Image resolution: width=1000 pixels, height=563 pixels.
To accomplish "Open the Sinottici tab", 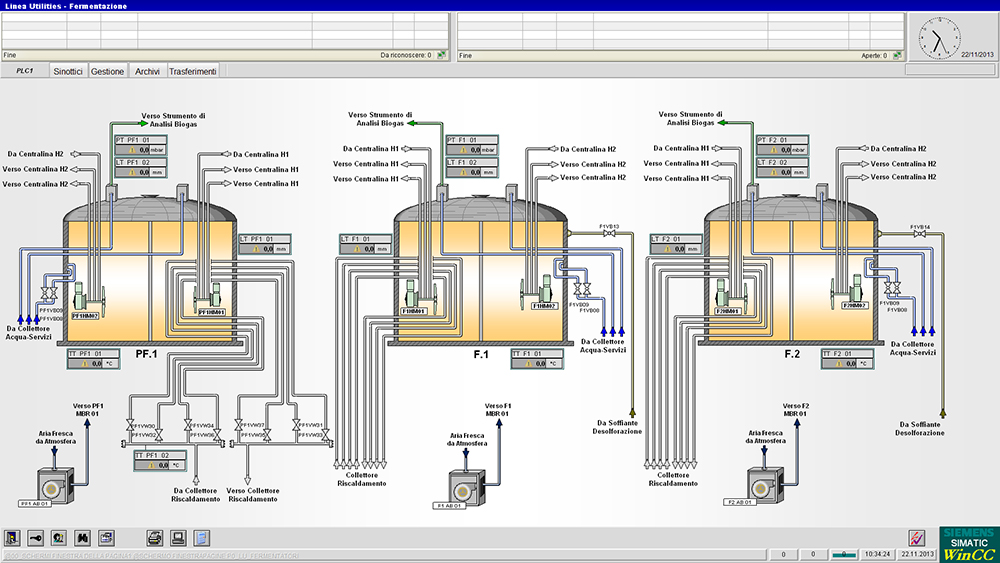I will (x=68, y=71).
